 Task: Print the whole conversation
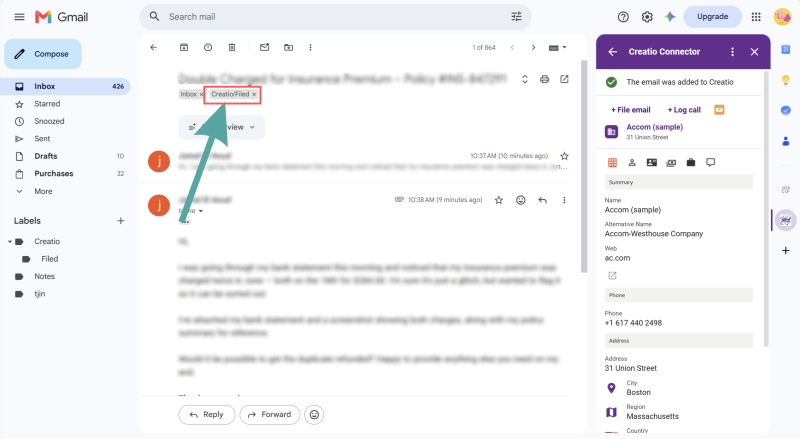tap(544, 79)
